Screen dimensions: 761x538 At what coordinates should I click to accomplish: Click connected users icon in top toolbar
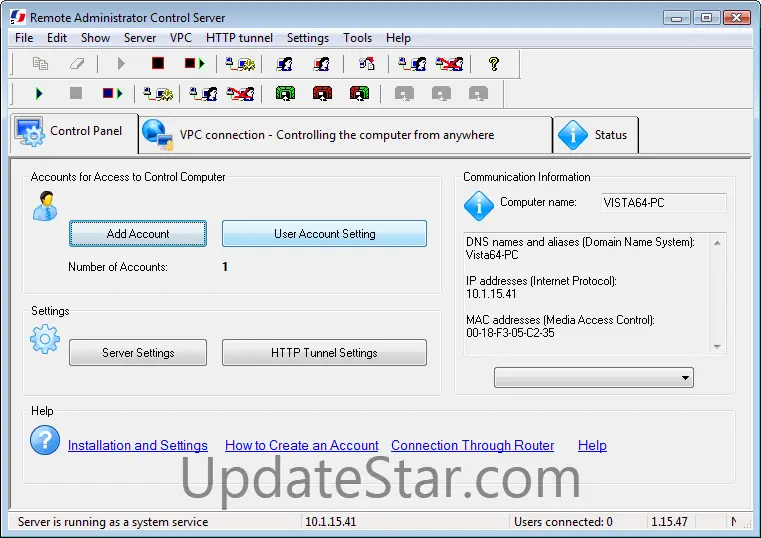tap(412, 64)
